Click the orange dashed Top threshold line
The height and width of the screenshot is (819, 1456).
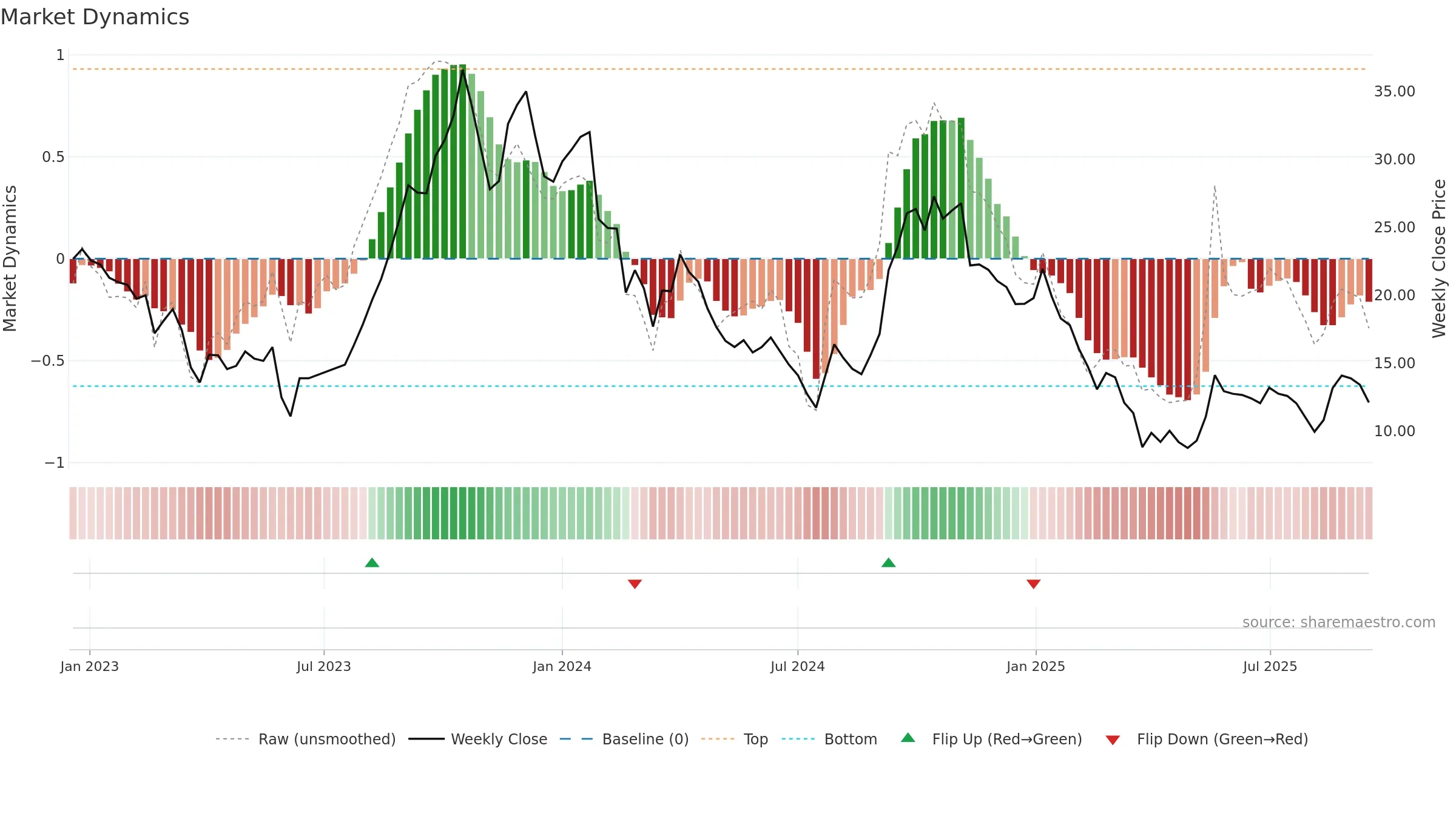click(720, 69)
